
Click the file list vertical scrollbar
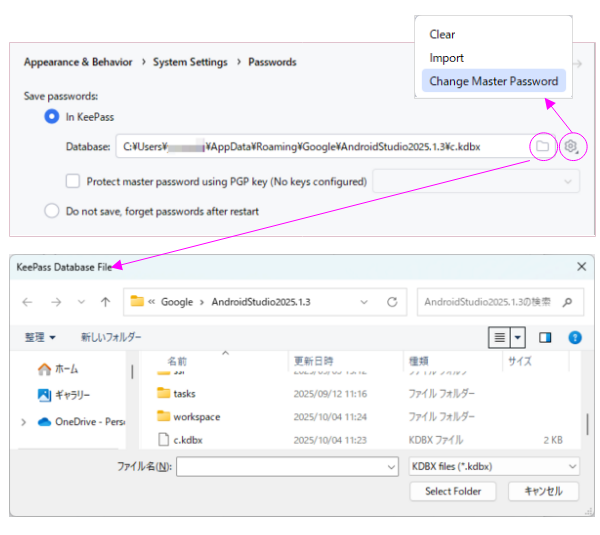click(x=587, y=422)
